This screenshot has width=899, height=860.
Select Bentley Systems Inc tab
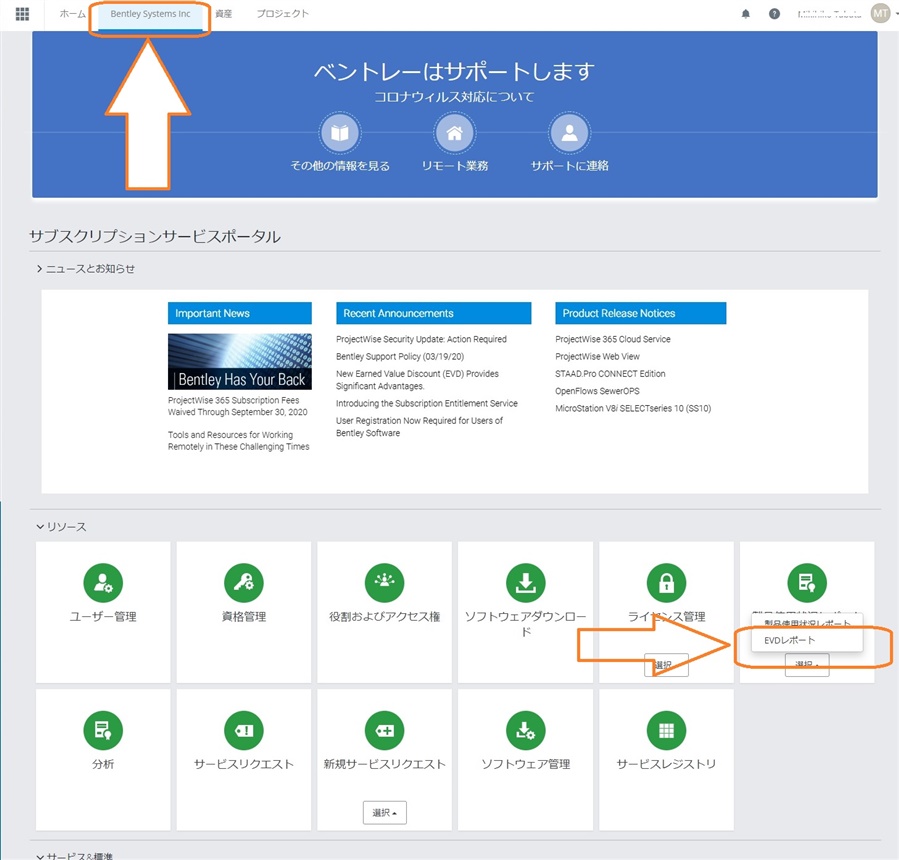(x=150, y=14)
